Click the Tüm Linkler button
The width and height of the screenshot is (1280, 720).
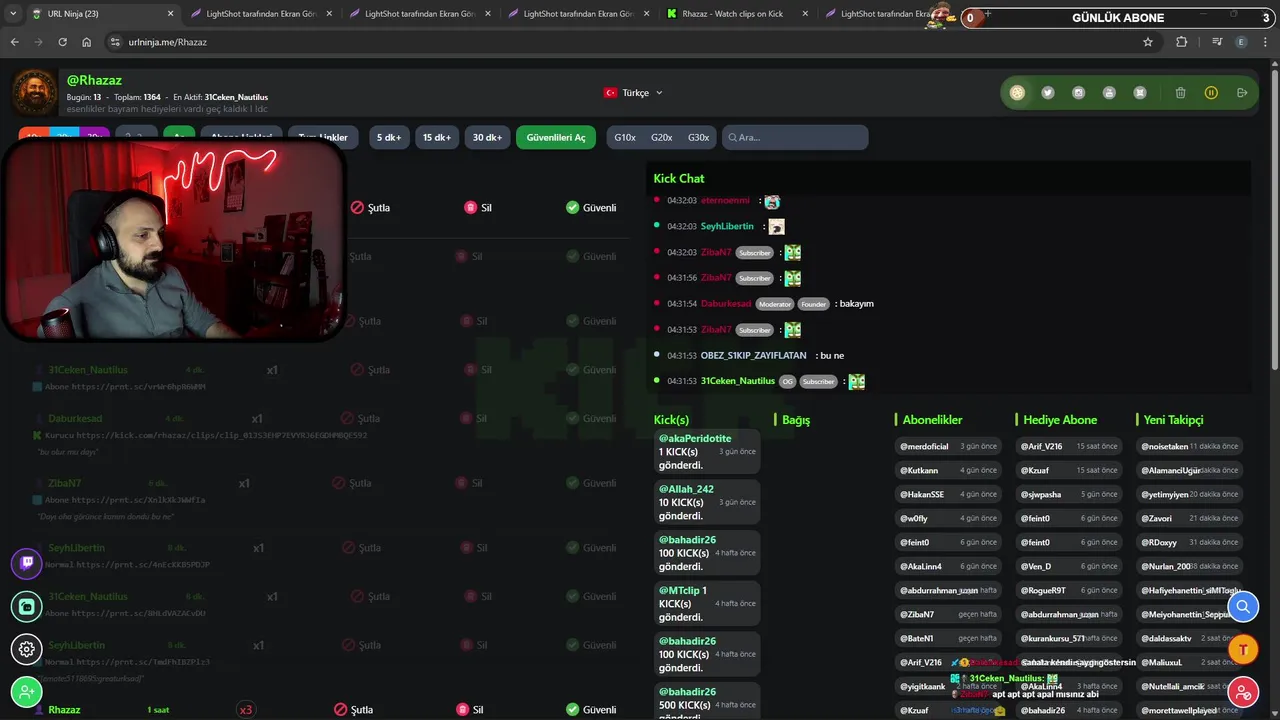coord(323,137)
